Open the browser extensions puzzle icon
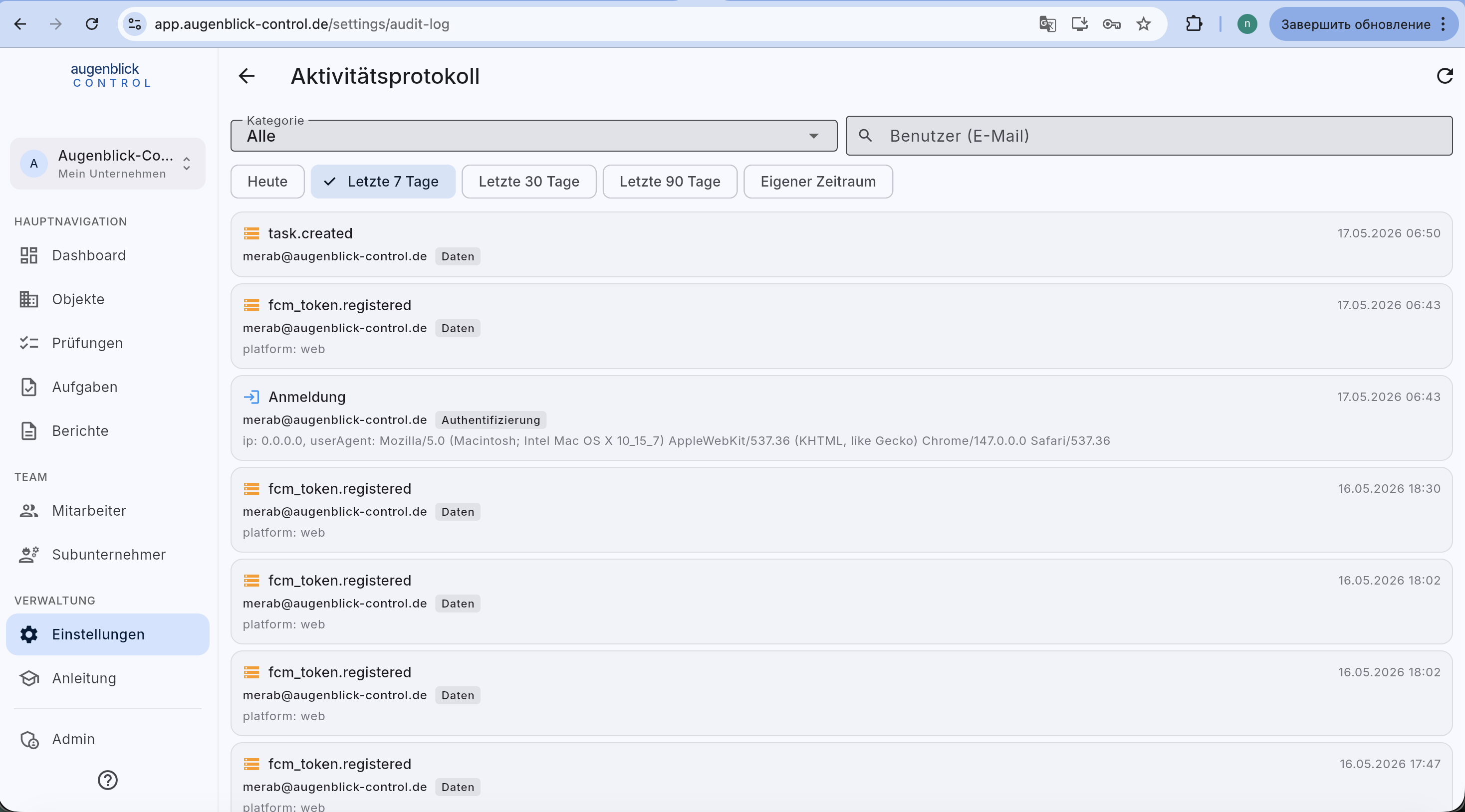 [x=1194, y=24]
